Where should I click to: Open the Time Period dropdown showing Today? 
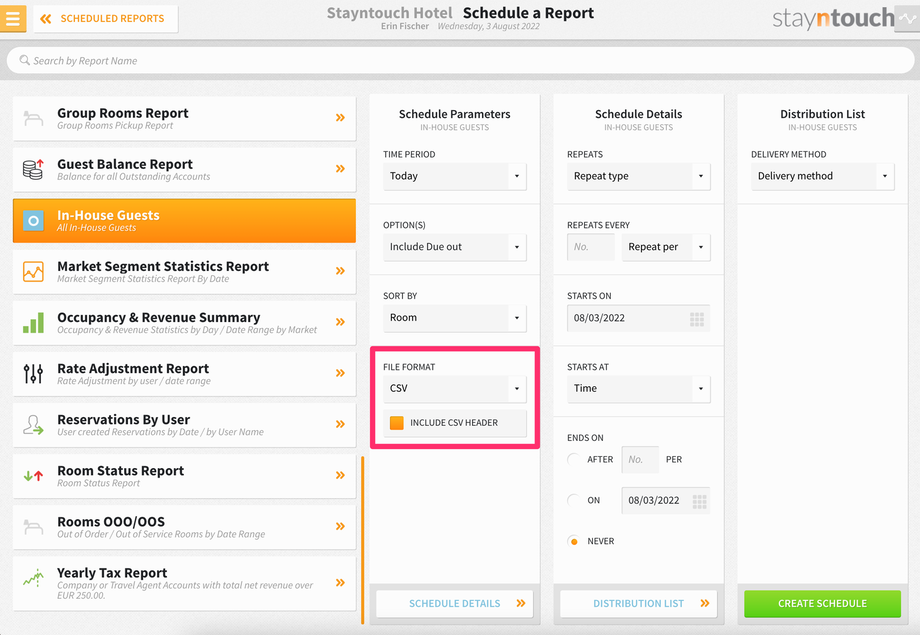455,176
